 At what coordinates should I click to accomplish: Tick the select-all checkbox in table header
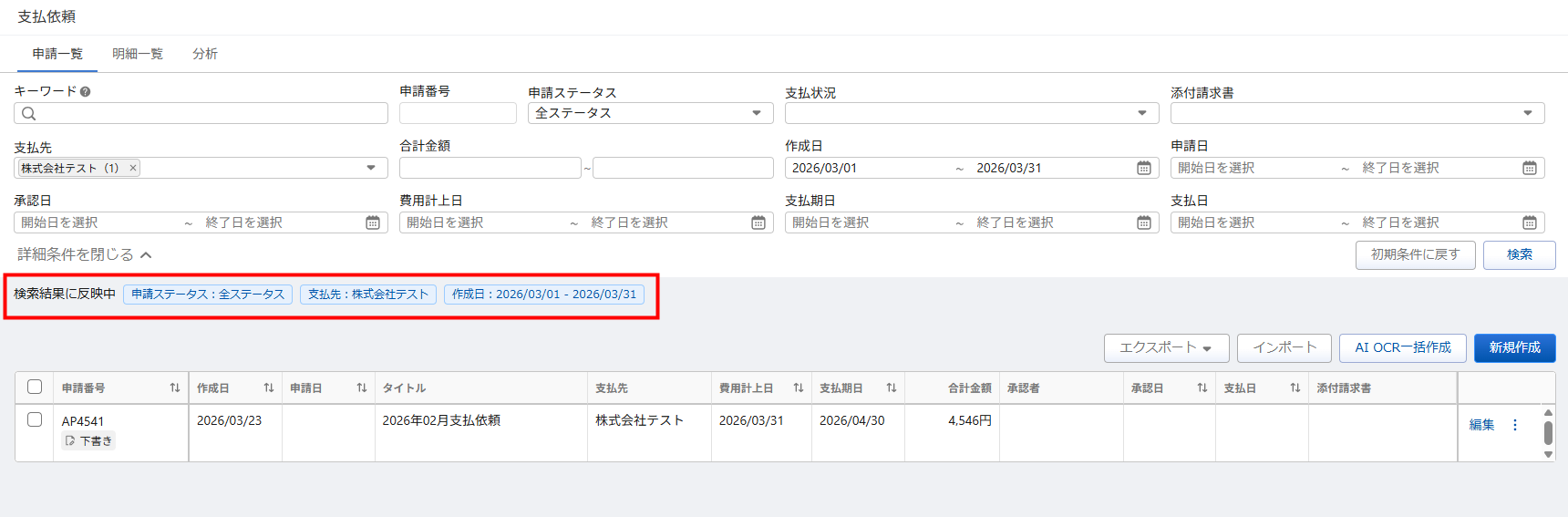point(35,387)
